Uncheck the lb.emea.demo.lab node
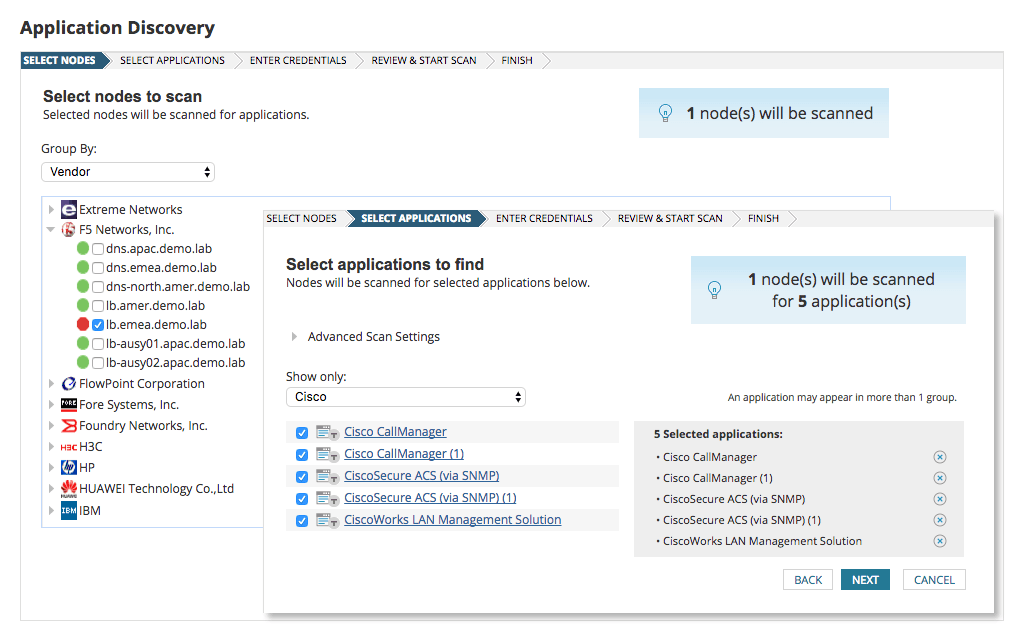The width and height of the screenshot is (1024, 640). [x=97, y=324]
